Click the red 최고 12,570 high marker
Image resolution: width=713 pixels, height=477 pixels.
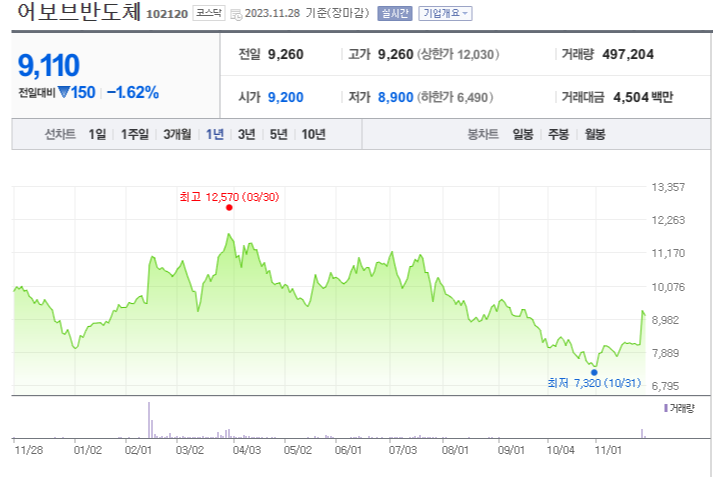click(229, 207)
